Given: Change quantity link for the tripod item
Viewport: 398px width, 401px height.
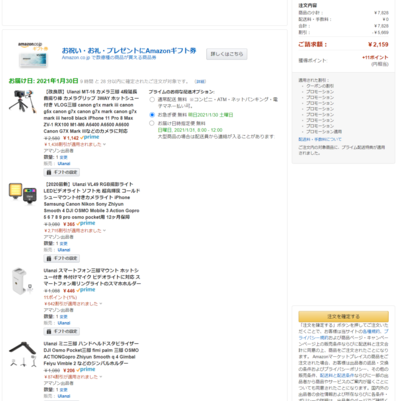Looking at the screenshot, I should 64,157.
